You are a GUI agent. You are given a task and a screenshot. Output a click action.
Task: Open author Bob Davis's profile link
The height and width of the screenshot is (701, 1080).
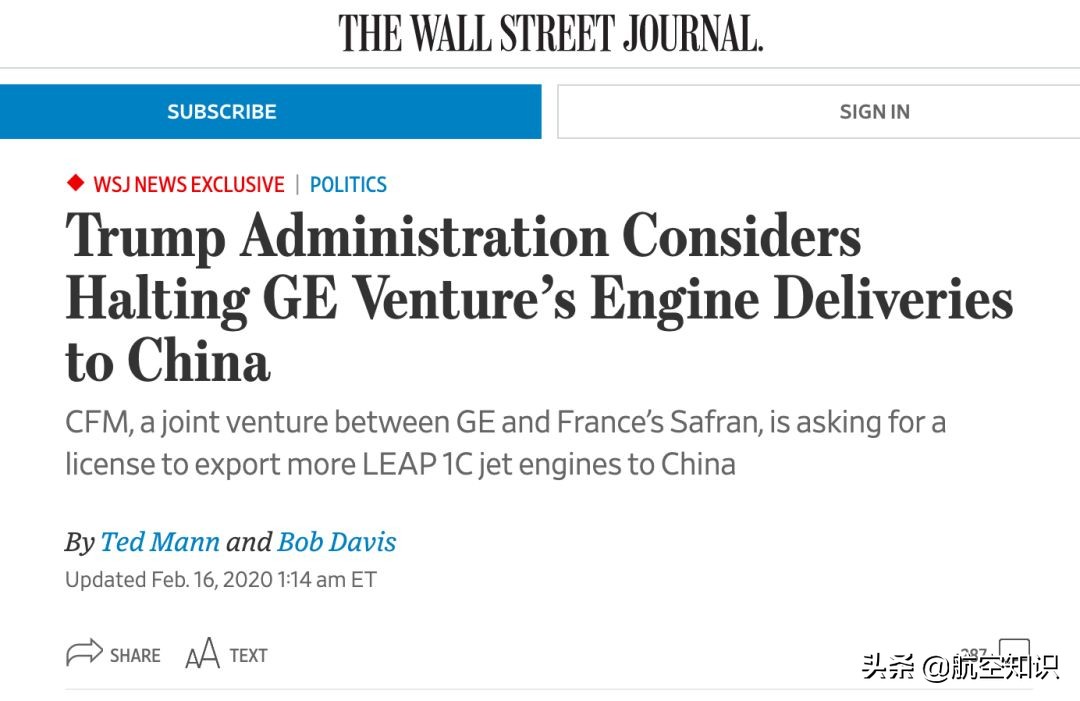pyautogui.click(x=337, y=542)
